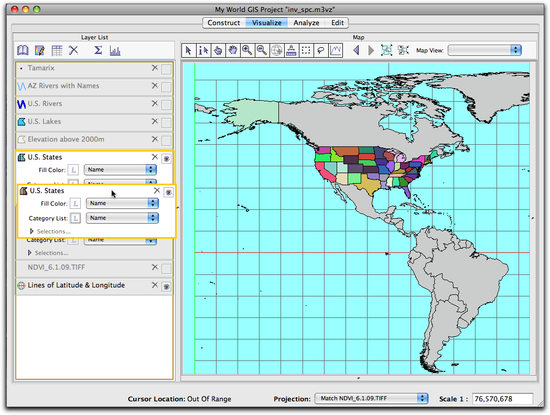Open the Map View dropdown

click(485, 50)
